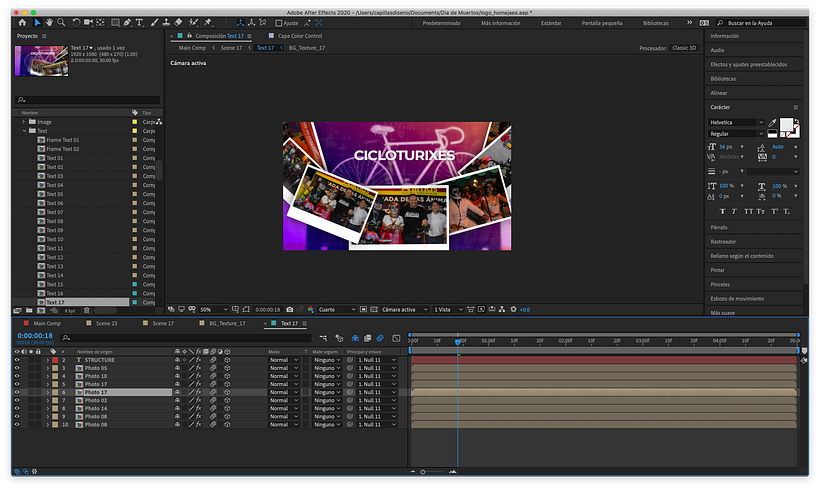Select the Zoom magnifier tool
The width and height of the screenshot is (820, 489).
click(61, 22)
